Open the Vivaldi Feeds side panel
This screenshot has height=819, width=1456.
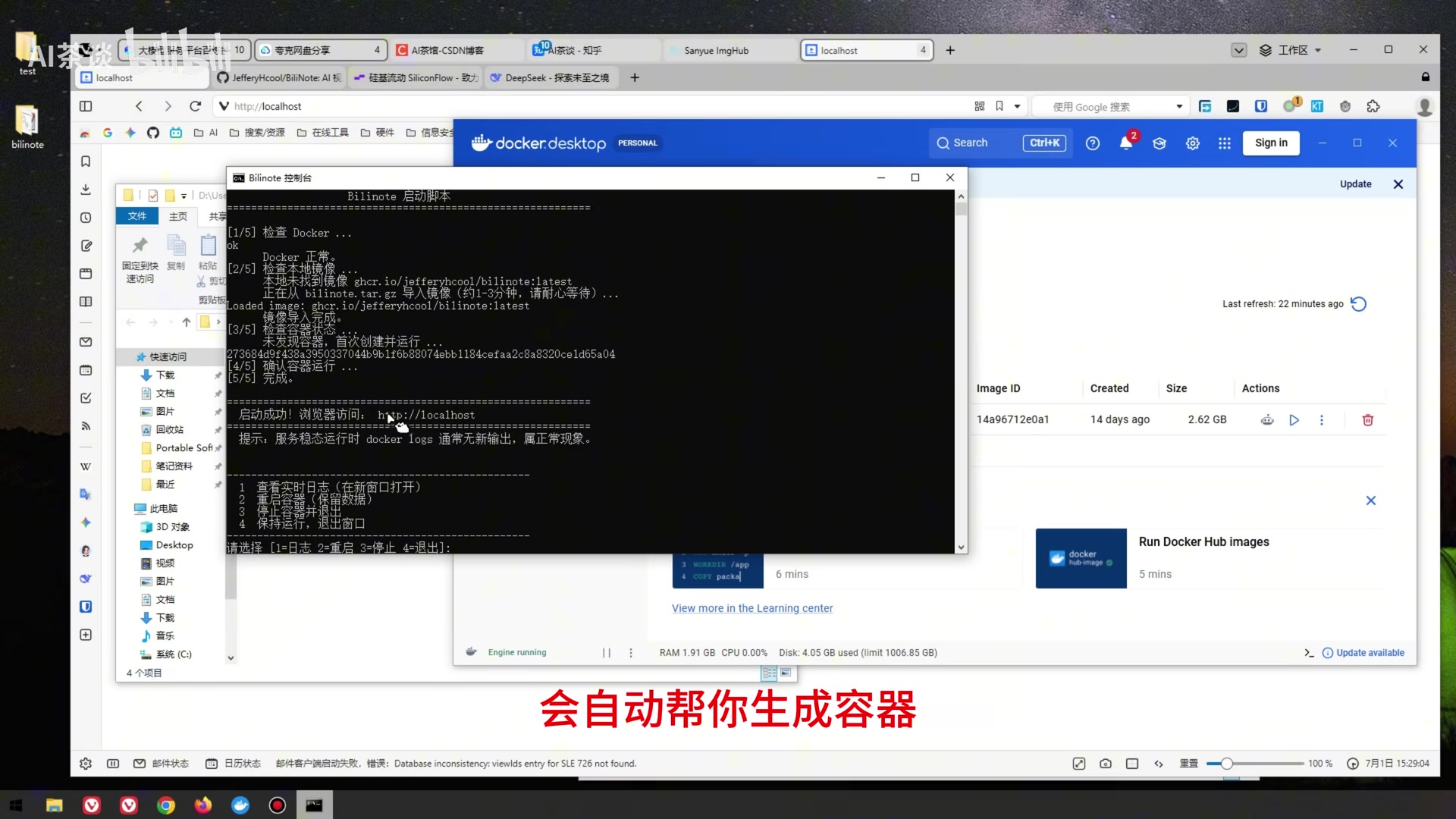coord(86,426)
